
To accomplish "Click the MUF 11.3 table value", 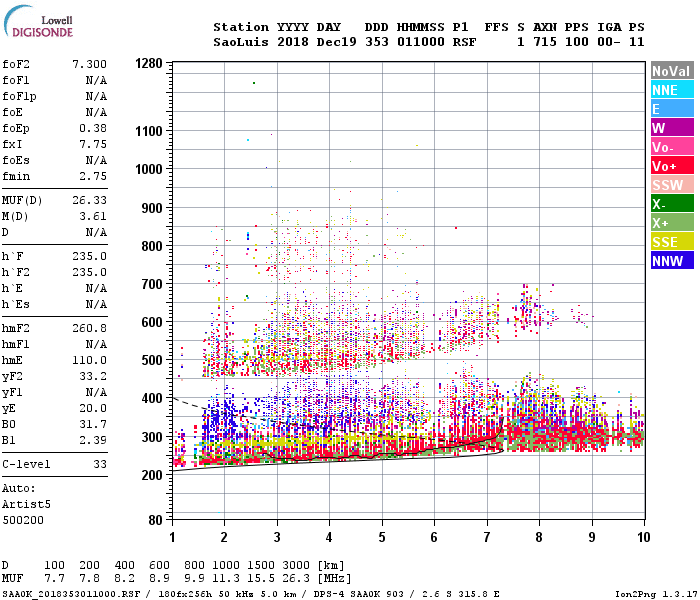I will pos(225,579).
